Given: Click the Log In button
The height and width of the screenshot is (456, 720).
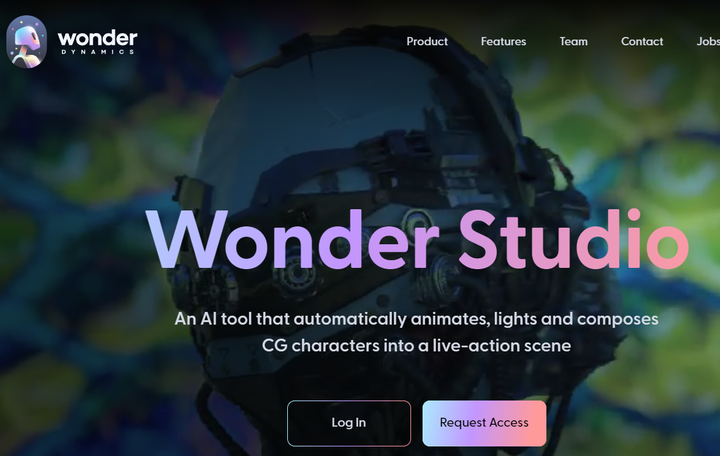Looking at the screenshot, I should 349,423.
